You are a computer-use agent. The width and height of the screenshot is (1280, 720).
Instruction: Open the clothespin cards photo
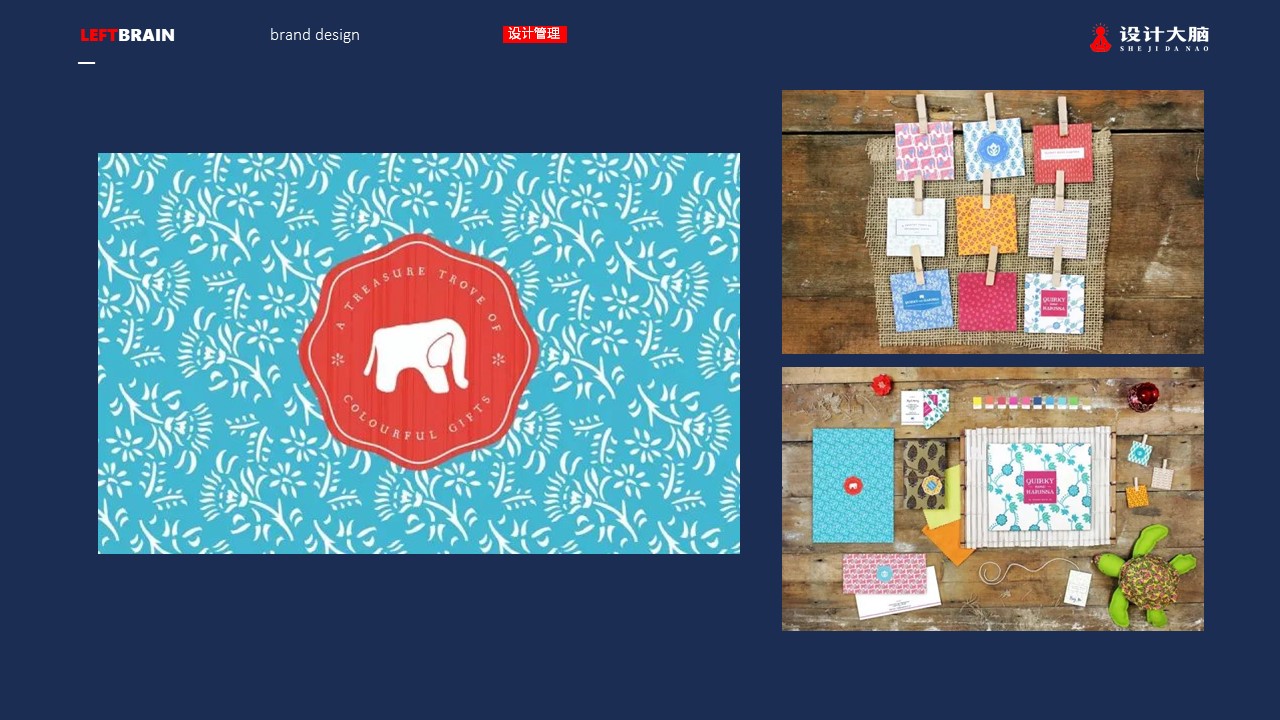click(993, 222)
